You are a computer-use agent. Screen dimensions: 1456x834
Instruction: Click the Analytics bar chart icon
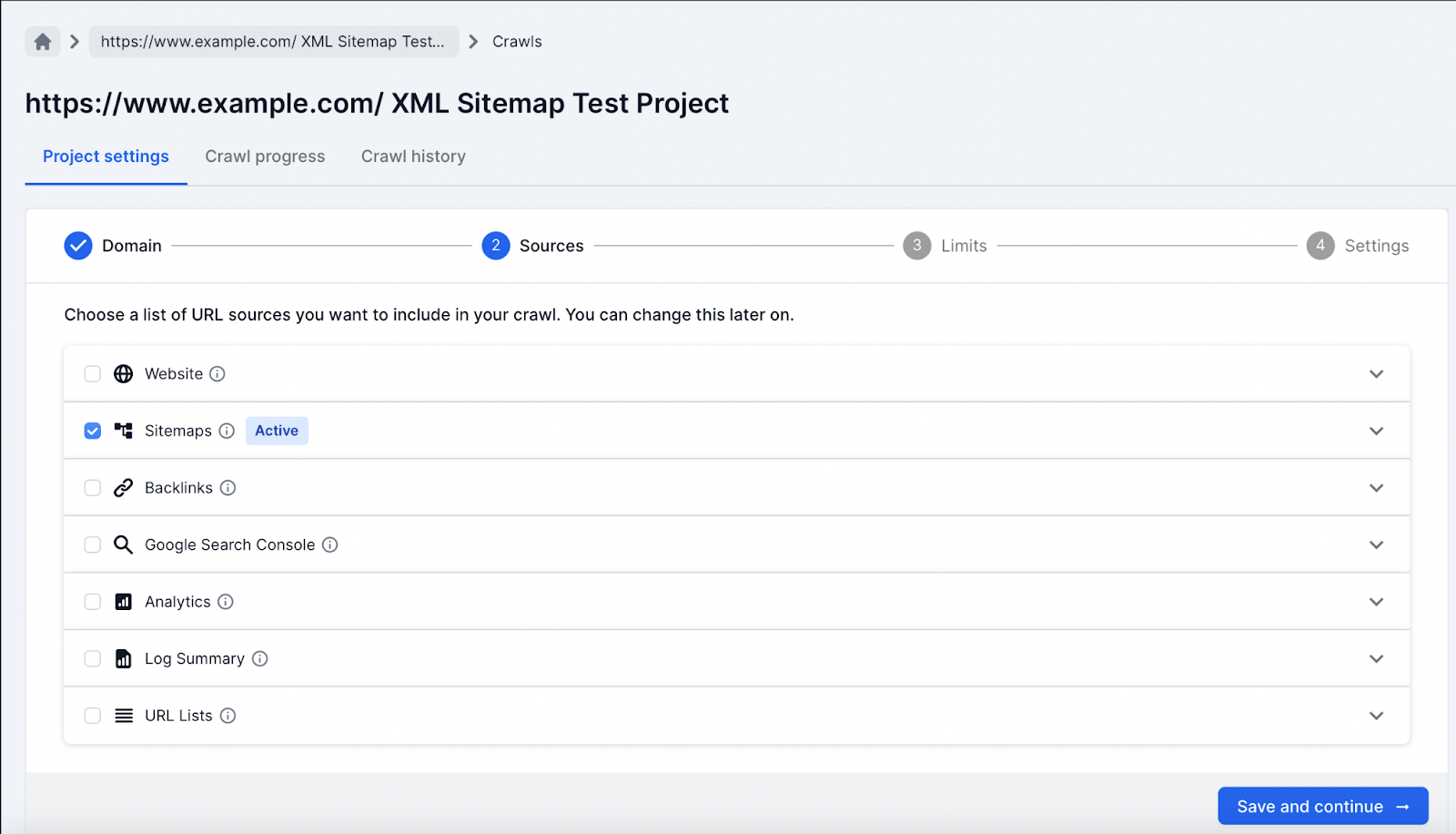click(123, 601)
